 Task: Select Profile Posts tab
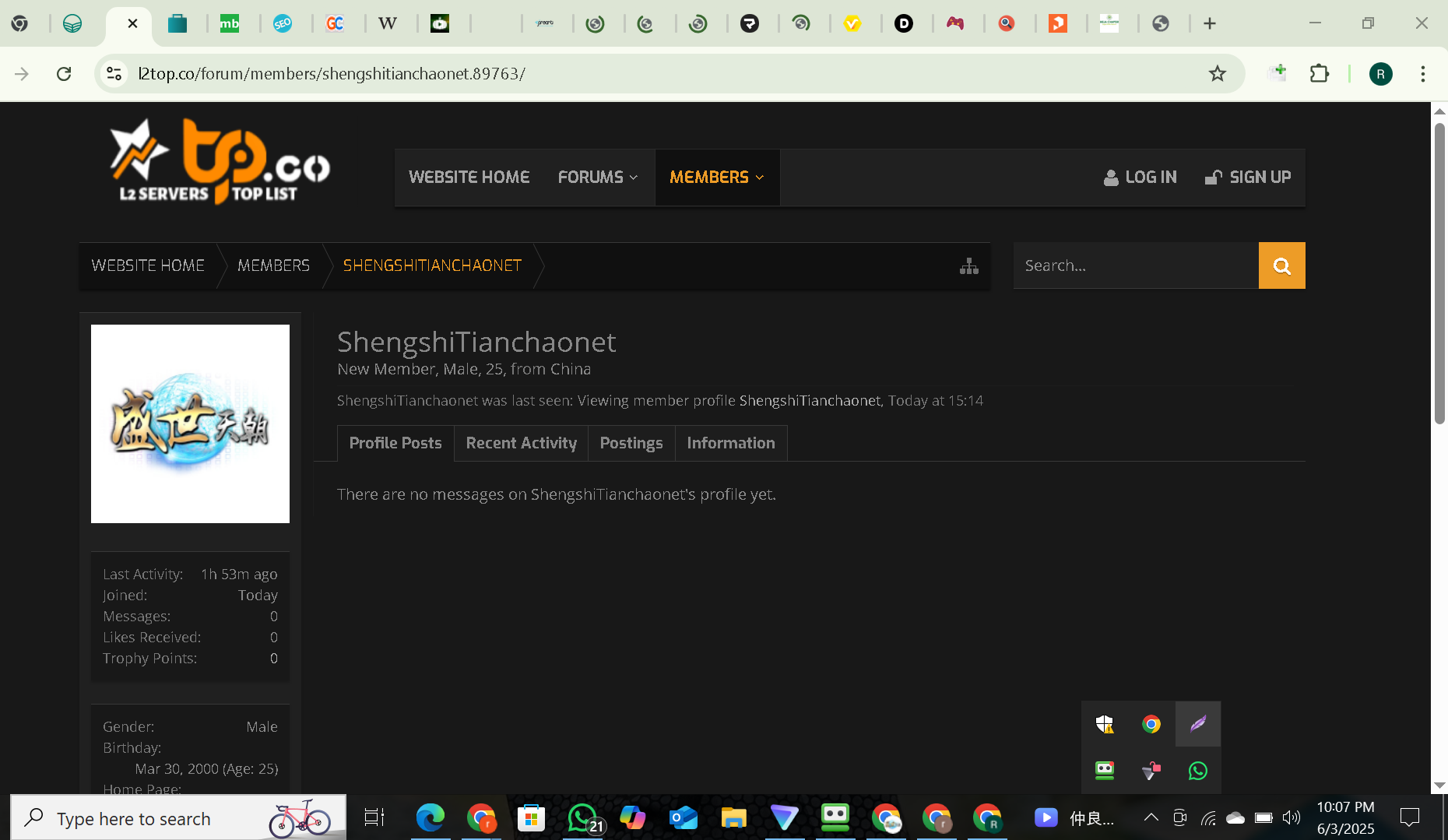pyautogui.click(x=395, y=443)
